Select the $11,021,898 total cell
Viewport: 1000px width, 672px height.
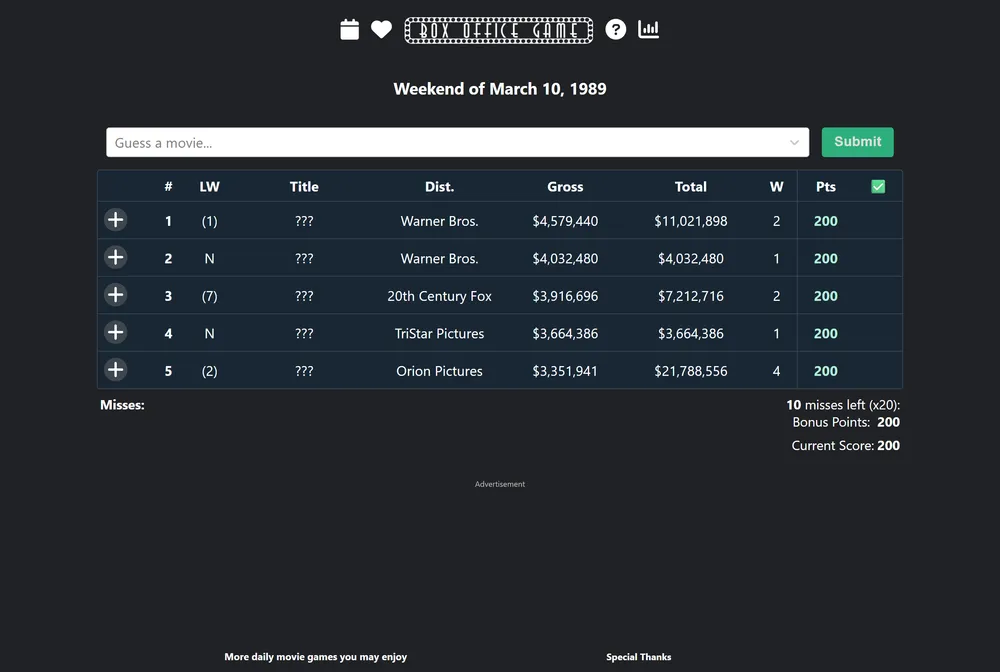point(691,221)
